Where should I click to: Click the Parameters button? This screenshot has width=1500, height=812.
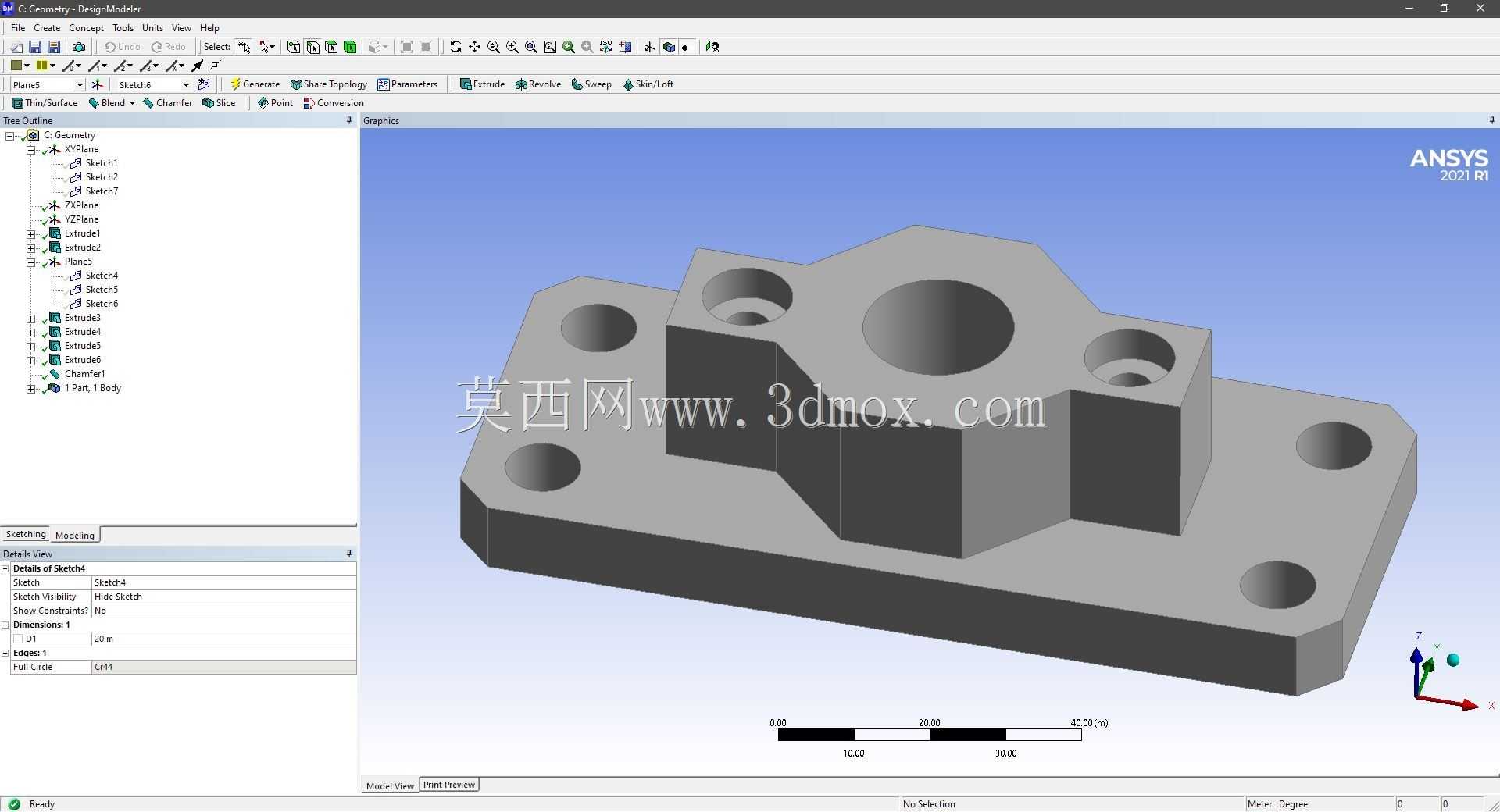408,84
